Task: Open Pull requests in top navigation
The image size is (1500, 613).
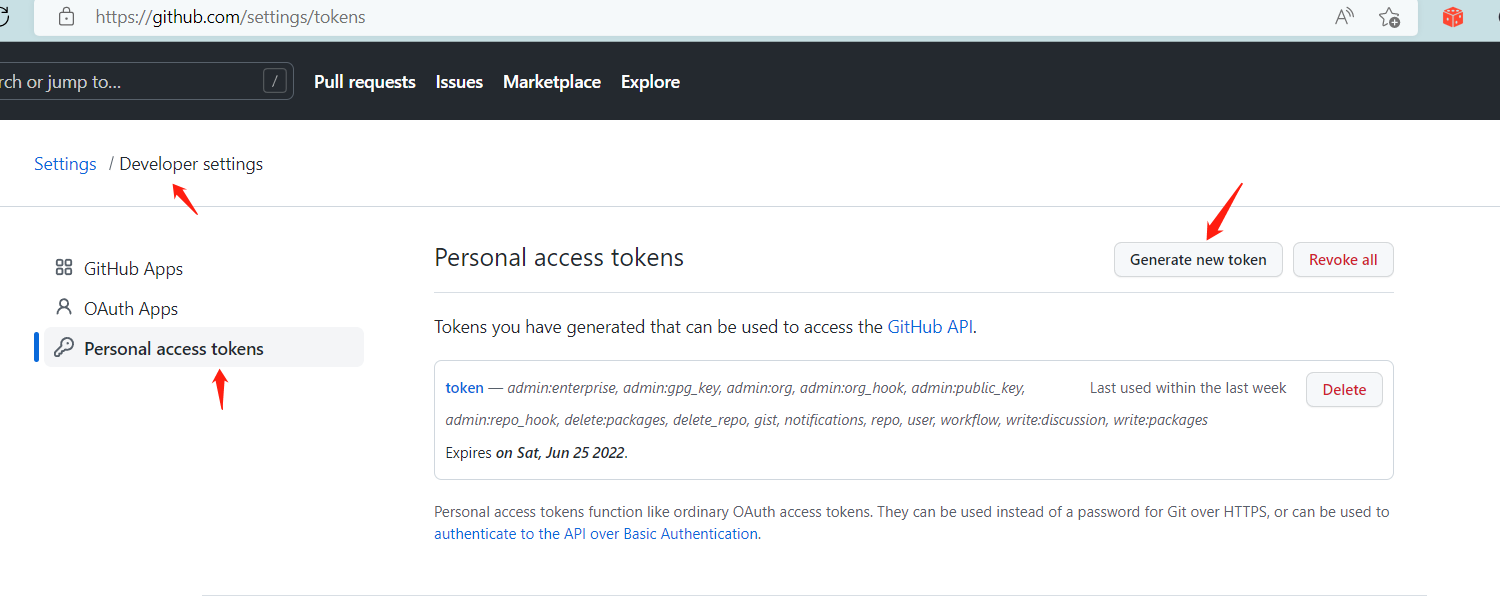Action: [365, 82]
